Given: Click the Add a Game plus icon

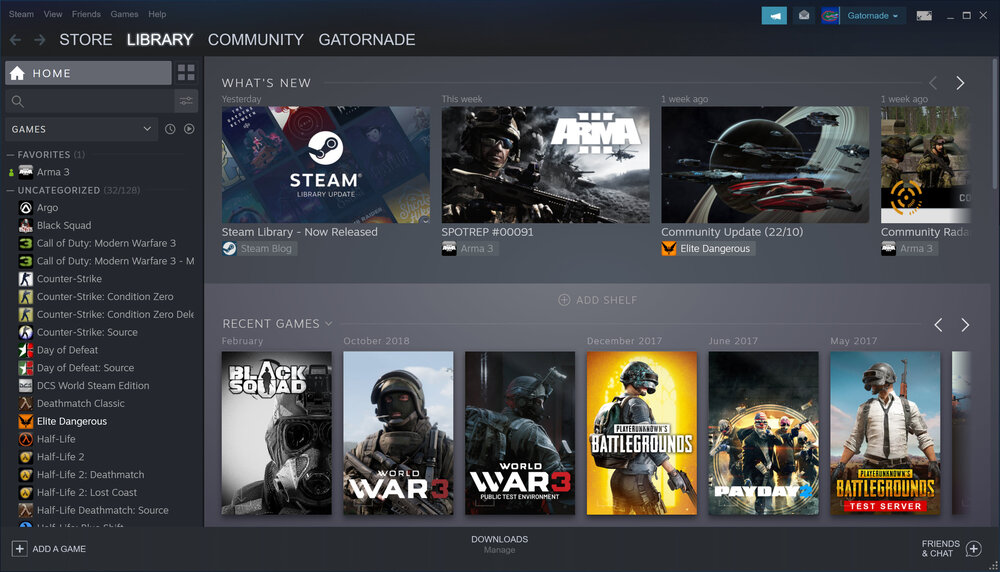Looking at the screenshot, I should 19,548.
